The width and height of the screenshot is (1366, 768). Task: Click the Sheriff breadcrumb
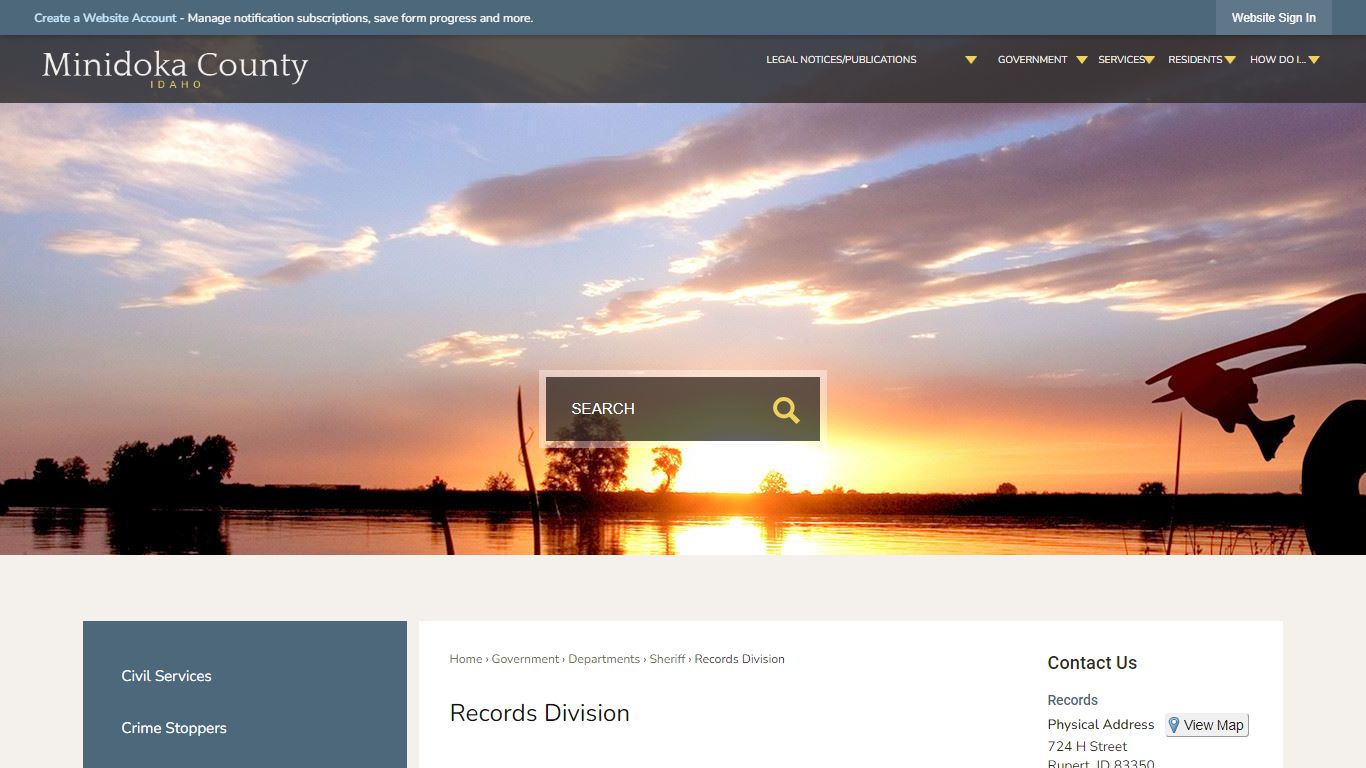pyautogui.click(x=667, y=659)
